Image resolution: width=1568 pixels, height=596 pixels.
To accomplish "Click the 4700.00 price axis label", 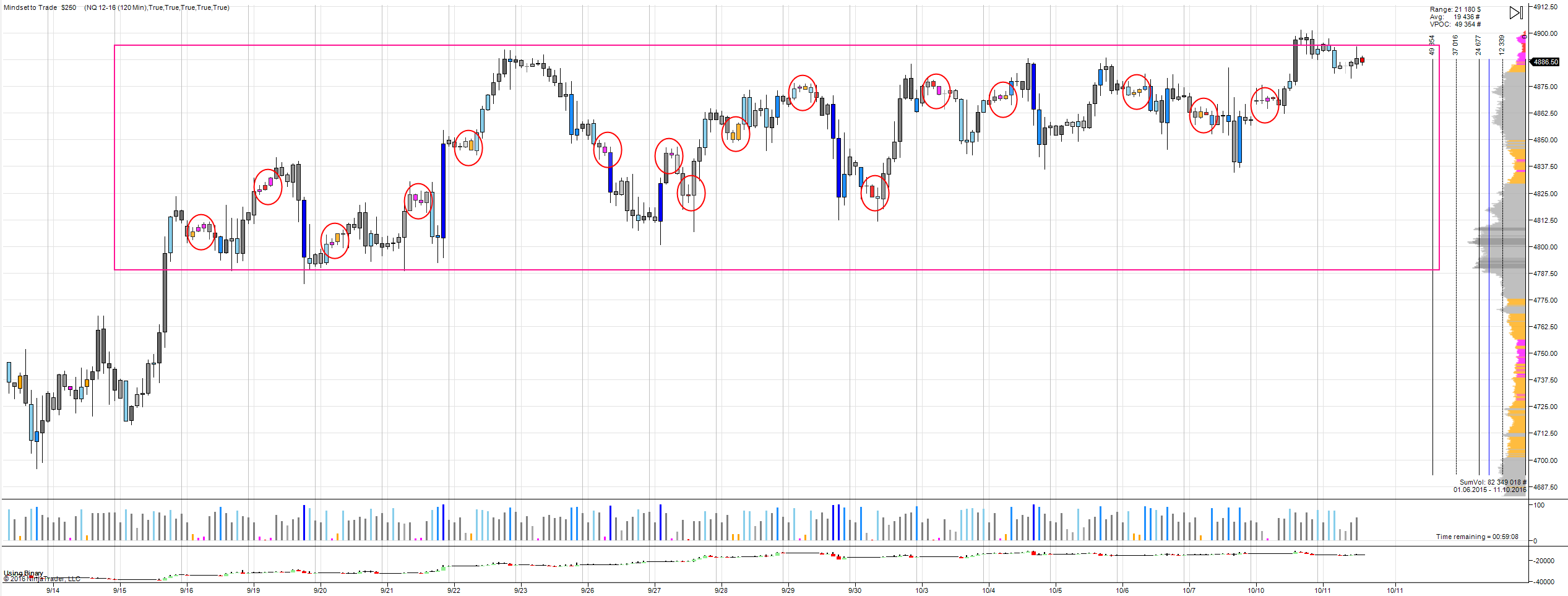I will (x=1545, y=460).
